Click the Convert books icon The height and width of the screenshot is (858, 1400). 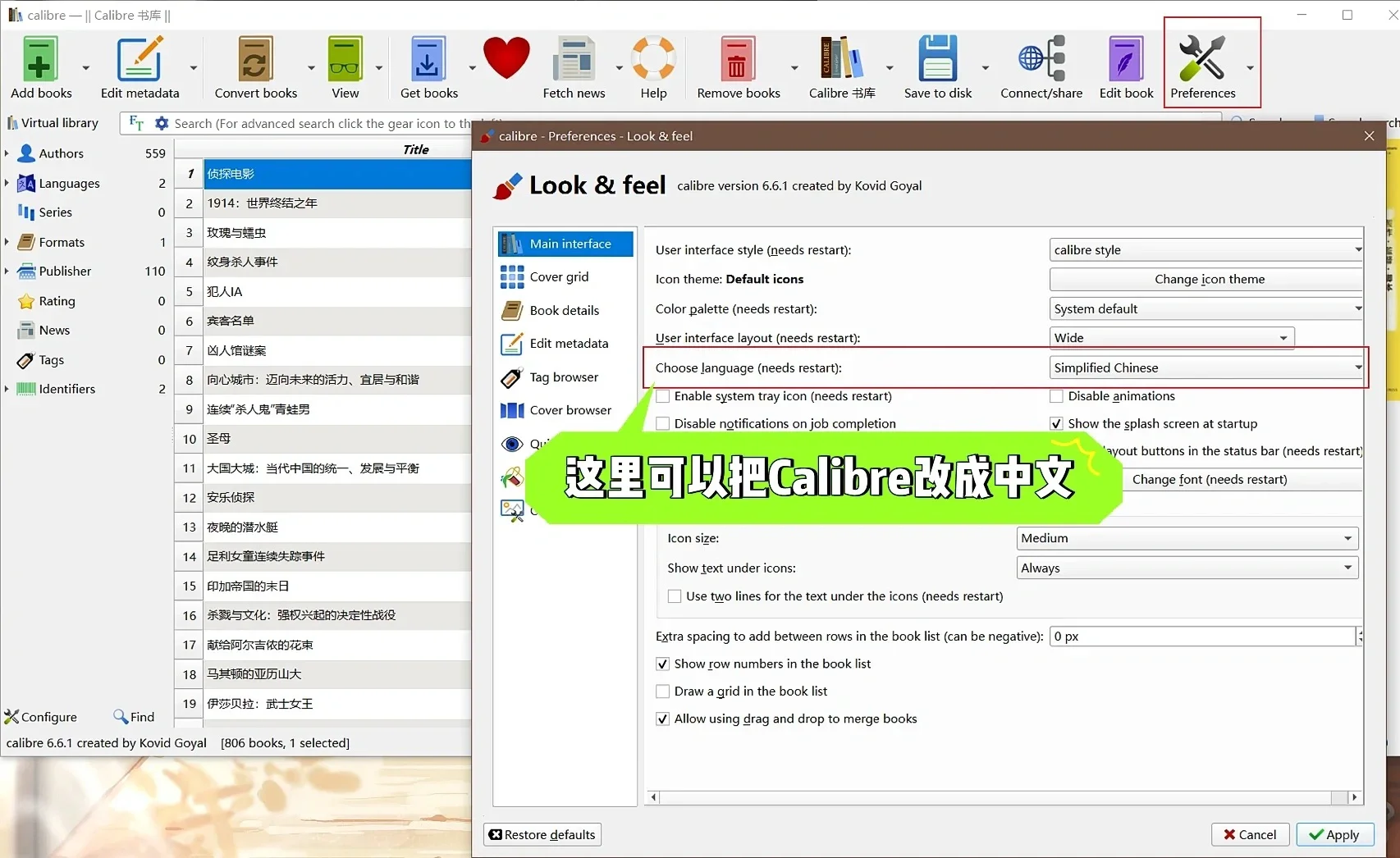(255, 58)
